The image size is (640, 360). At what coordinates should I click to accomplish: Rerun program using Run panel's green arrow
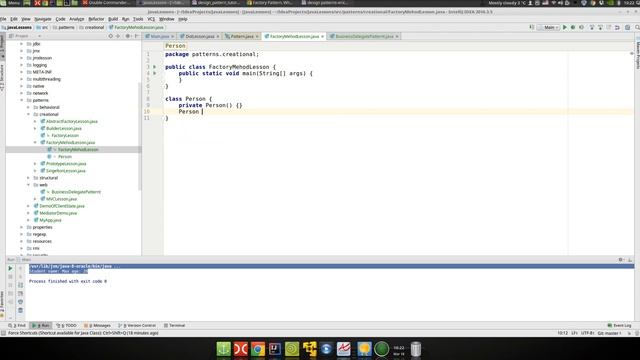tap(10, 268)
